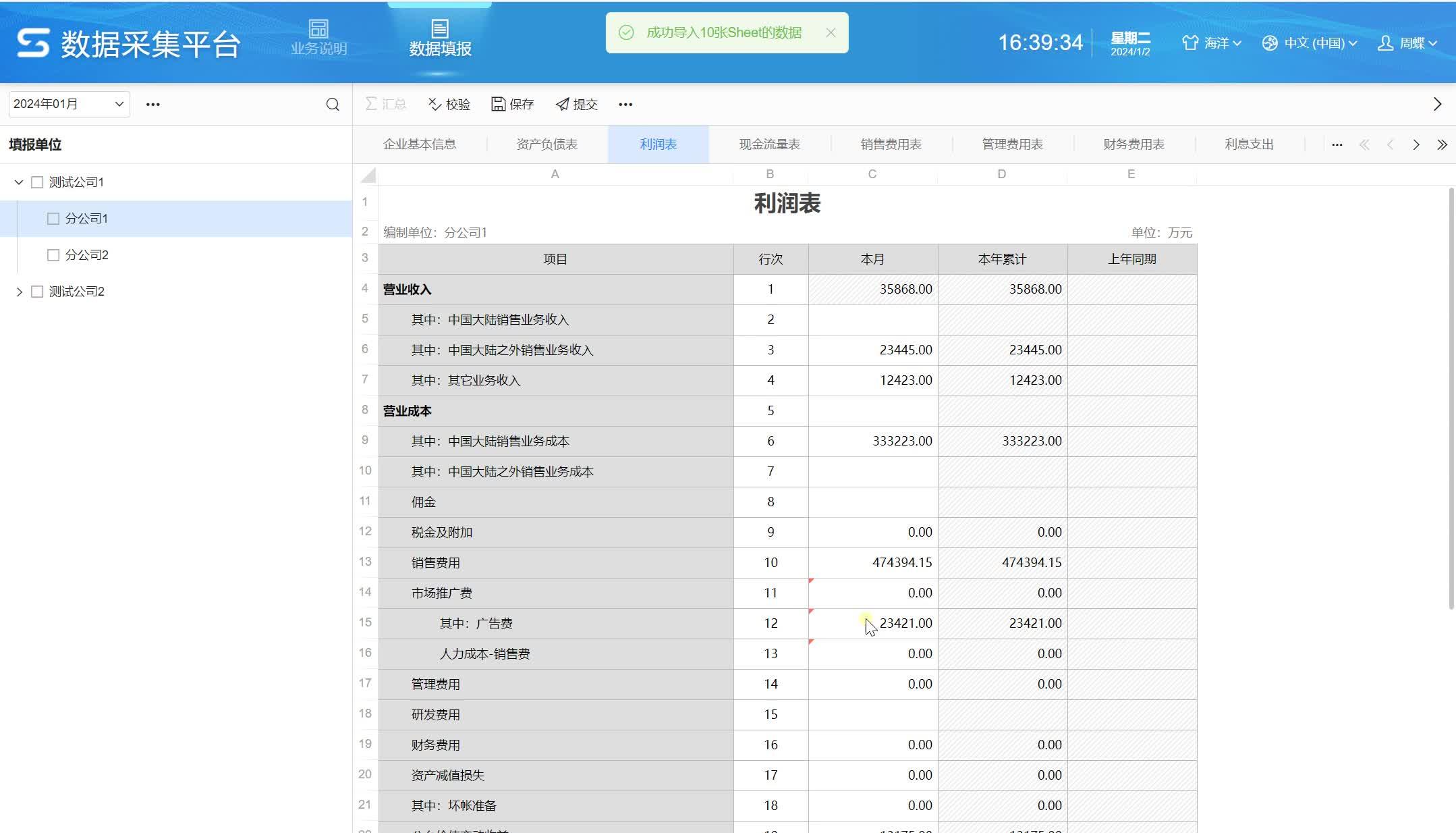The width and height of the screenshot is (1456, 833).
Task: Open the 海洋 theme dropdown
Action: click(x=1212, y=43)
